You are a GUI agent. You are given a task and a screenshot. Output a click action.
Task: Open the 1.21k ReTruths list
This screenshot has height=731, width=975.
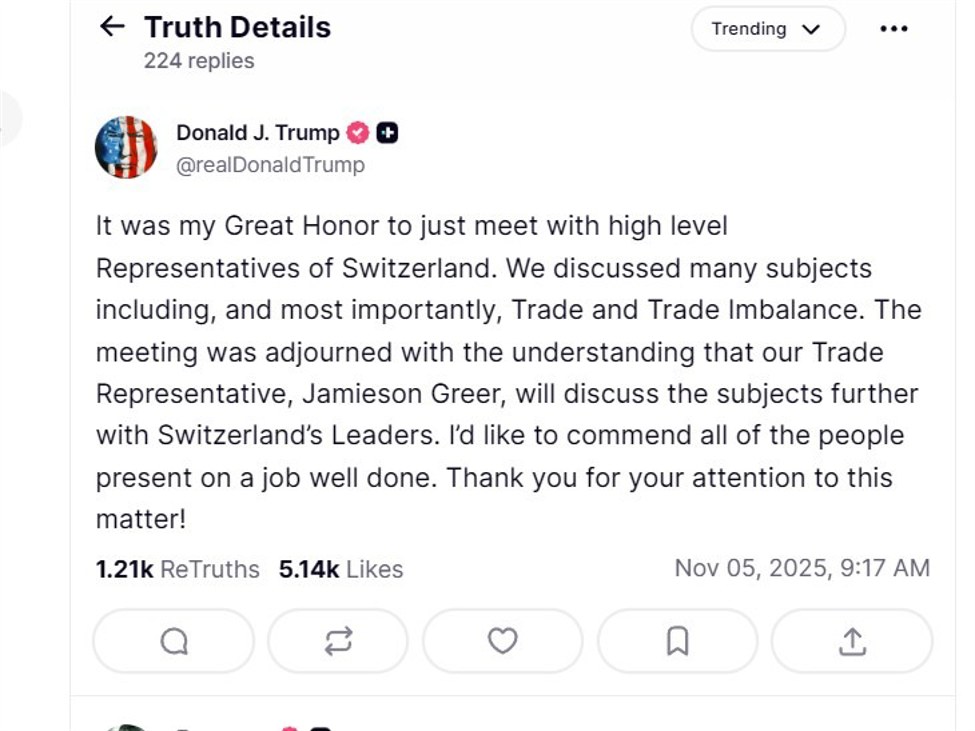[176, 569]
